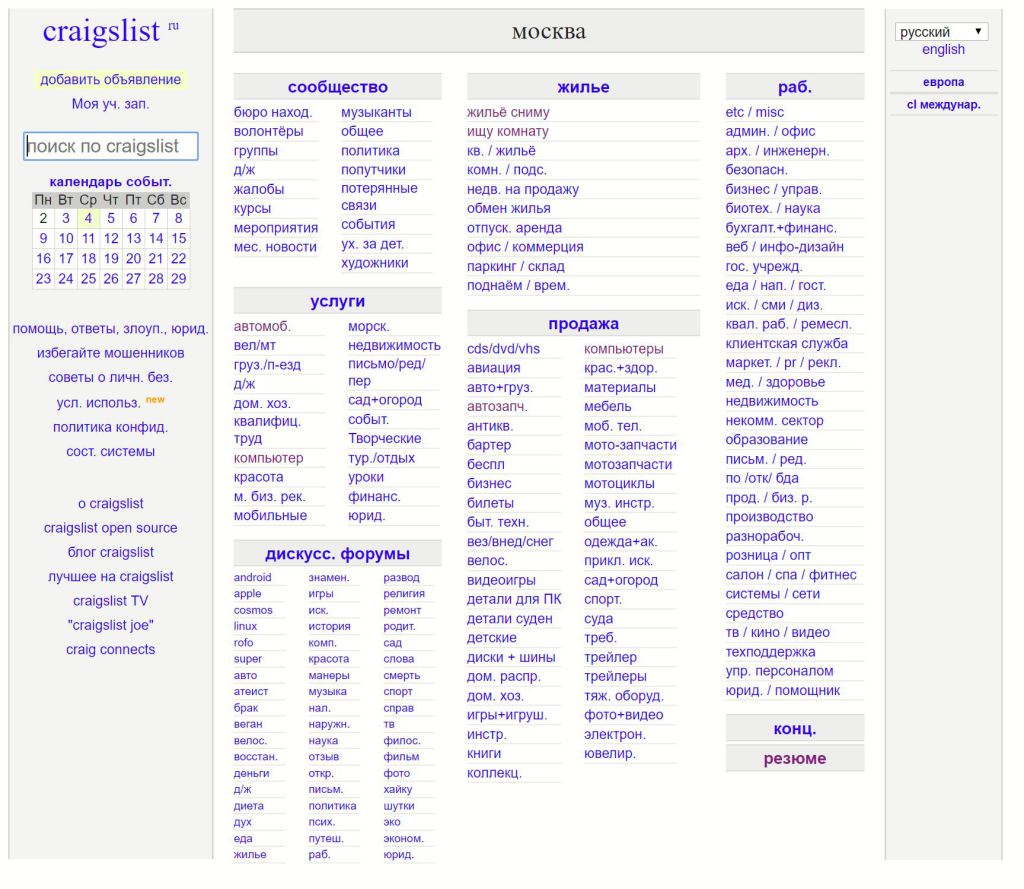Switch language via the english link
The height and width of the screenshot is (889, 1024).
[943, 50]
